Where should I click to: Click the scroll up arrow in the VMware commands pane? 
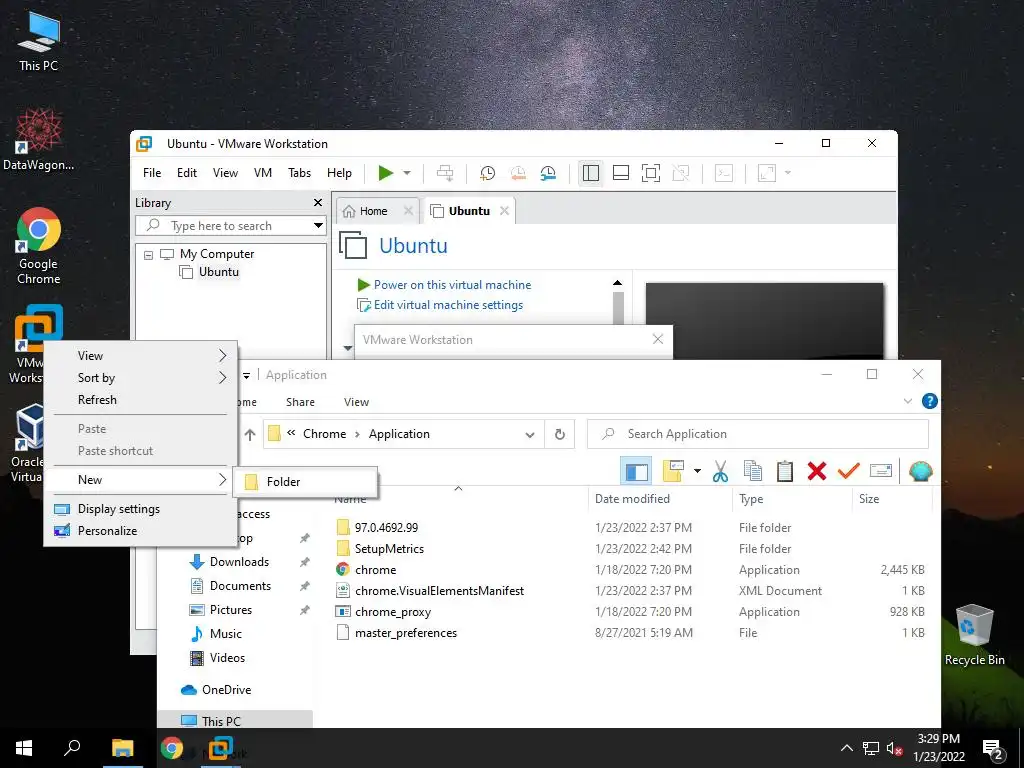617,283
